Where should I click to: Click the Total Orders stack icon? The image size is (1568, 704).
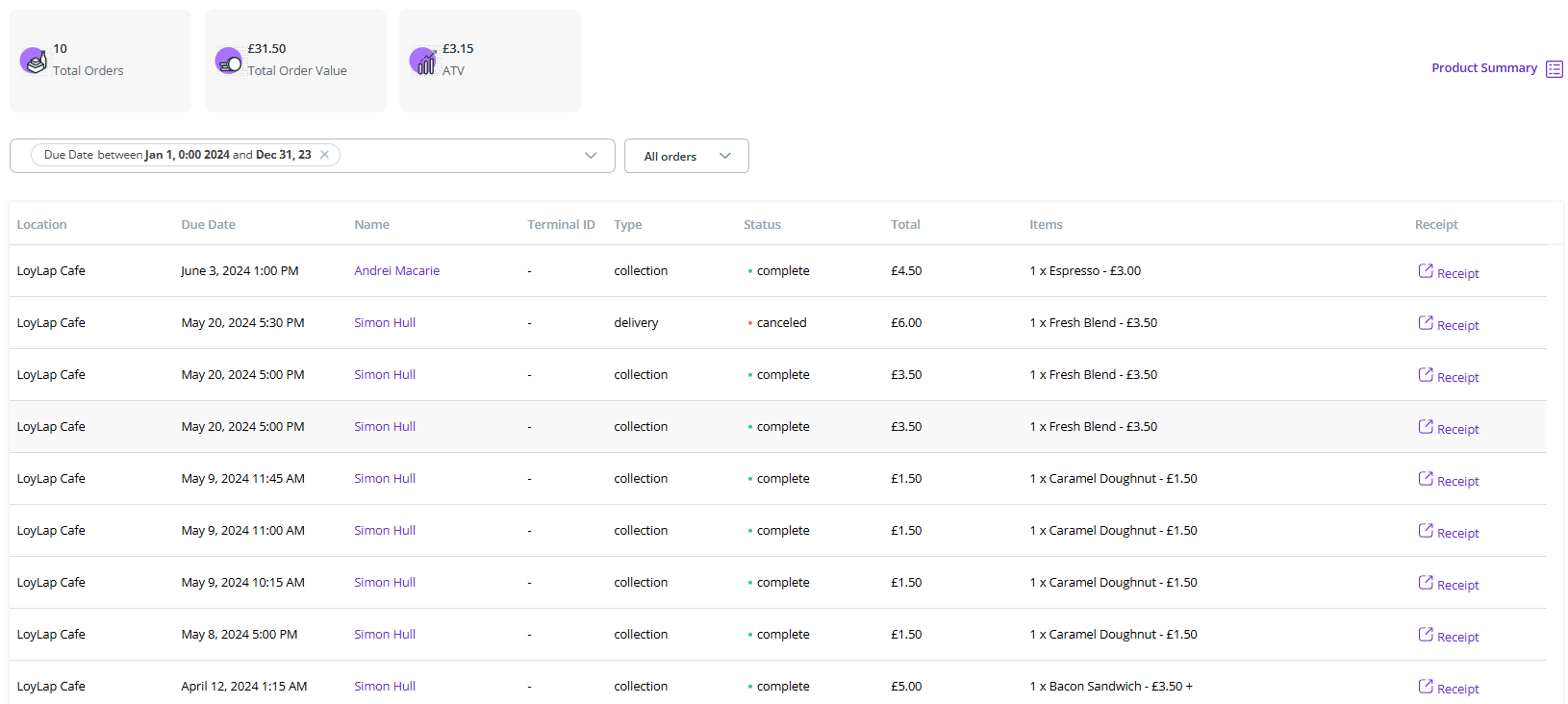[x=34, y=62]
